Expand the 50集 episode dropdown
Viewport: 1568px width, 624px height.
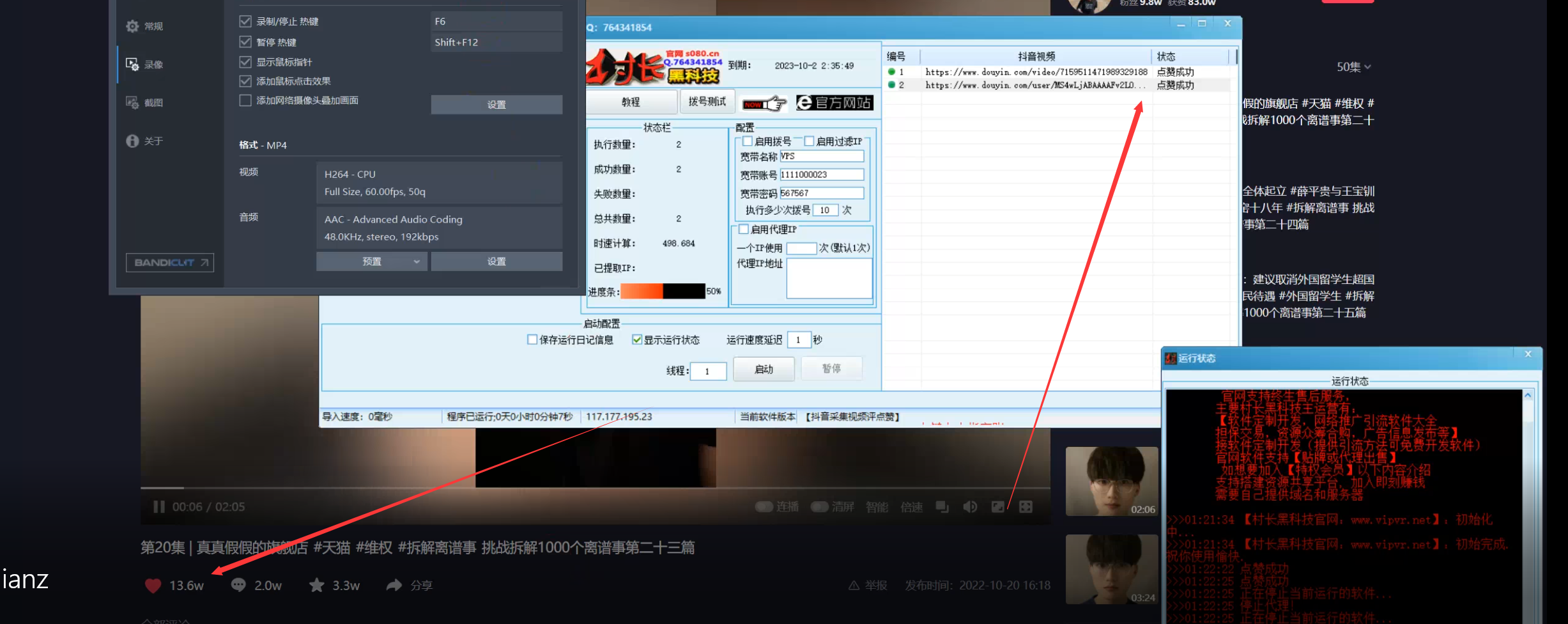(x=1354, y=67)
